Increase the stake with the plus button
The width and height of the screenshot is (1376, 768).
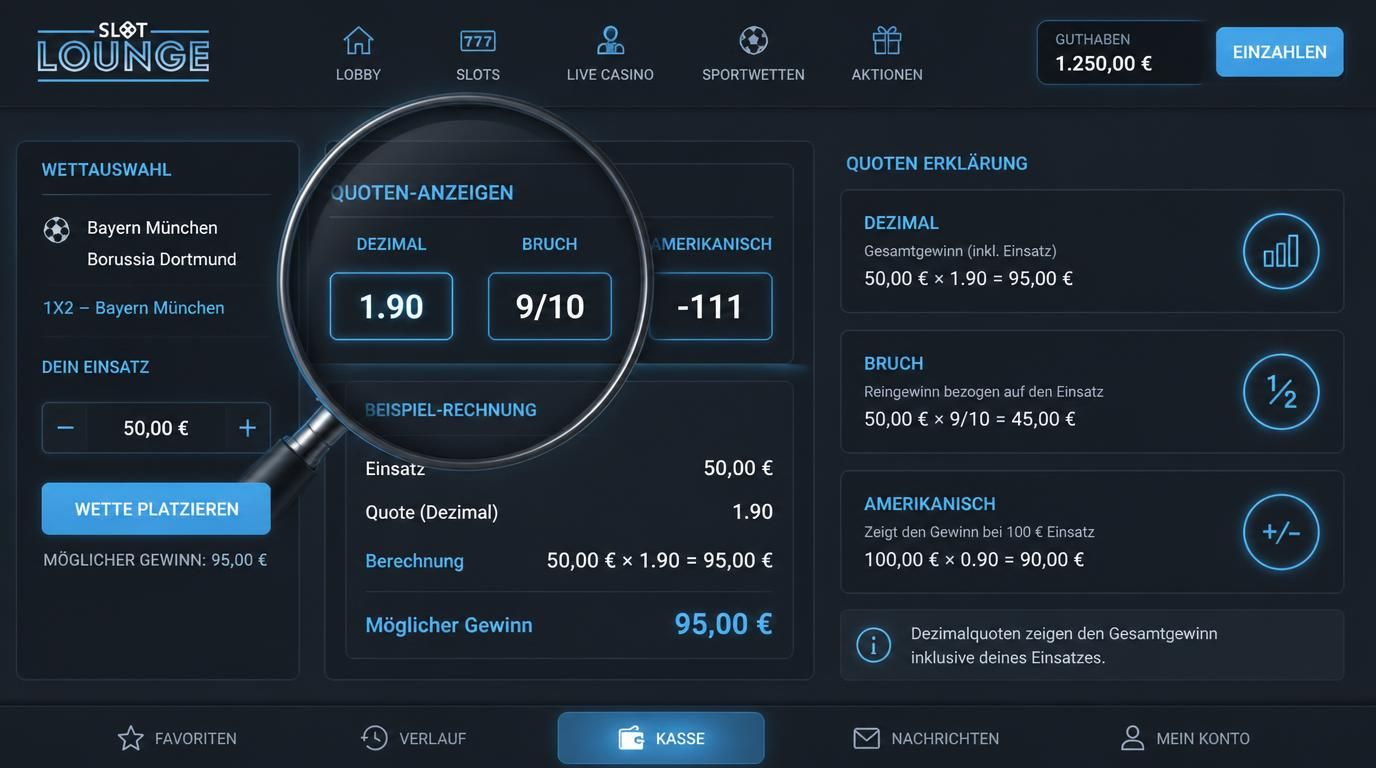point(247,428)
